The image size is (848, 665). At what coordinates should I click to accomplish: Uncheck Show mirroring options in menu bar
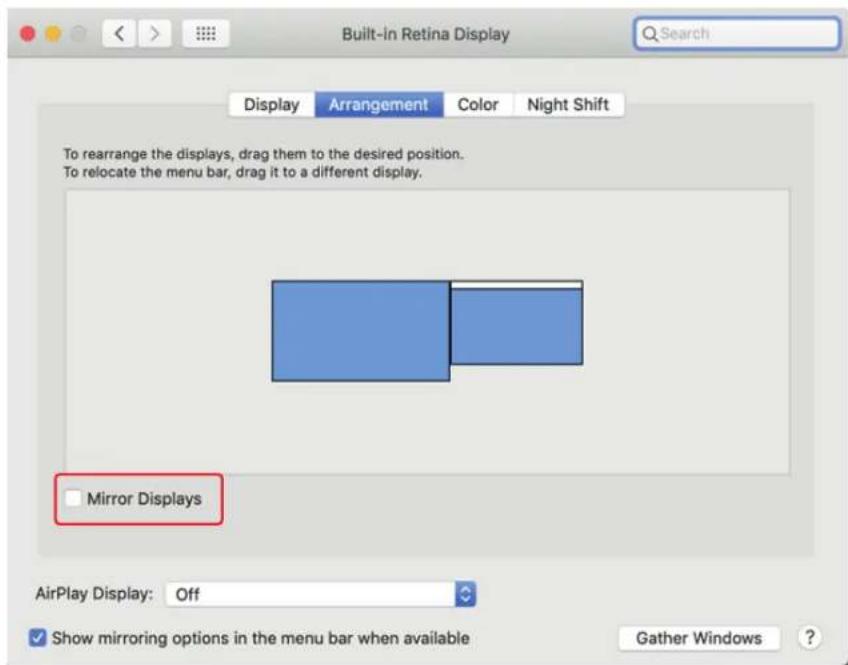point(37,637)
